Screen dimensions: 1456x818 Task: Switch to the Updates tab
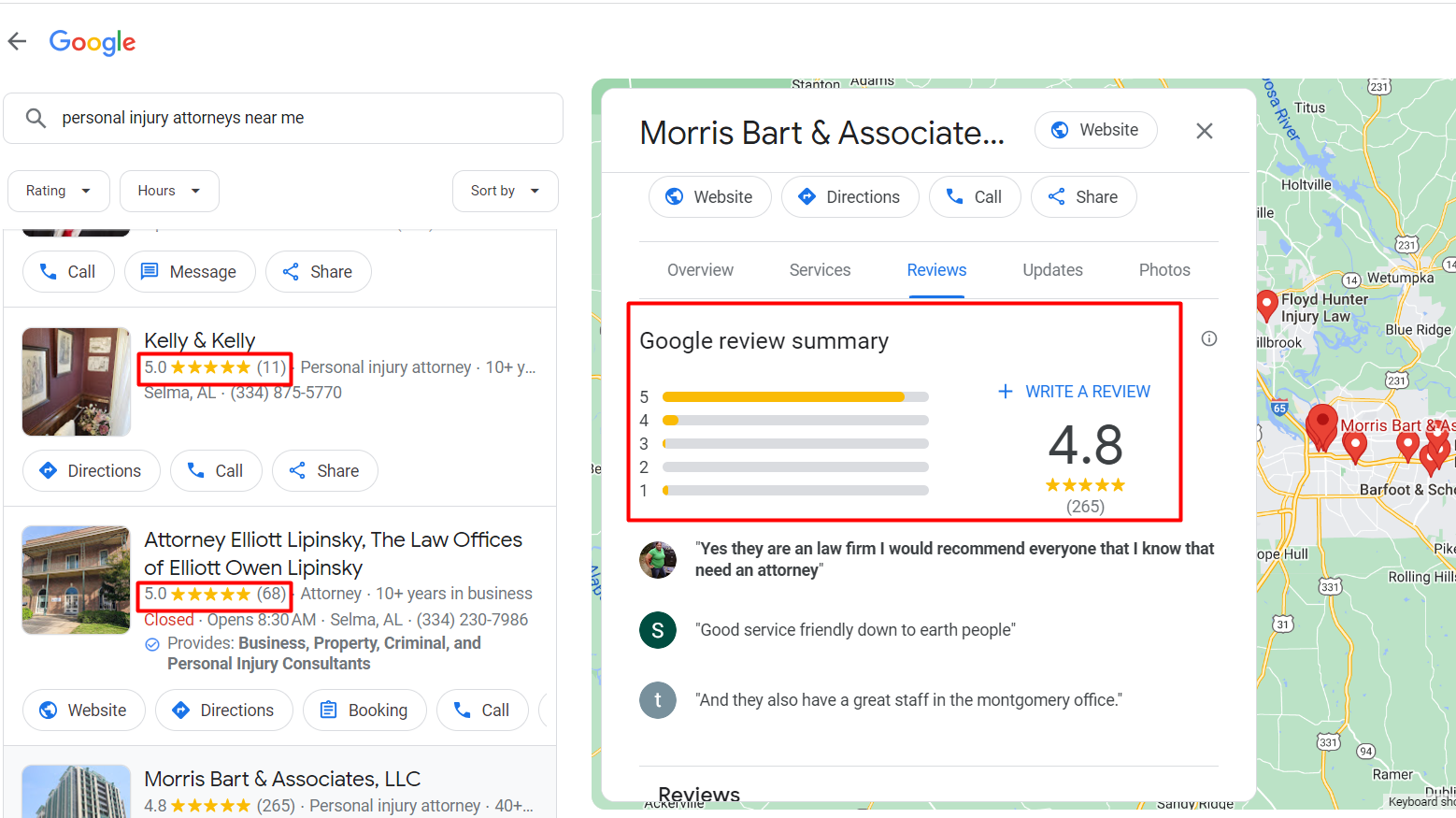(1052, 270)
